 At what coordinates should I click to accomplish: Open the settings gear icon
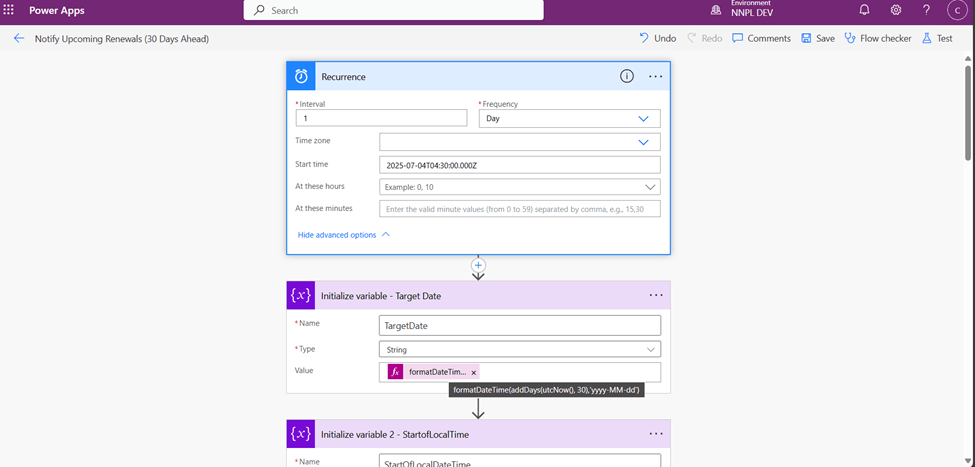[x=895, y=10]
